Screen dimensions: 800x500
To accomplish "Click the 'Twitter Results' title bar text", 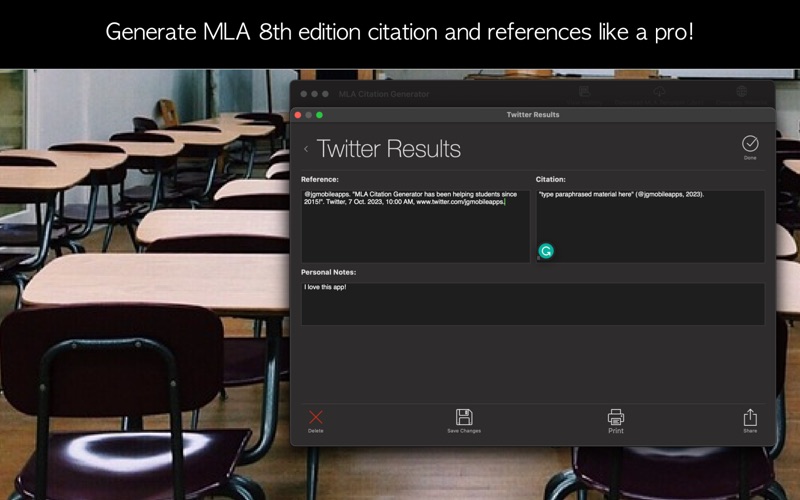I will (x=533, y=115).
